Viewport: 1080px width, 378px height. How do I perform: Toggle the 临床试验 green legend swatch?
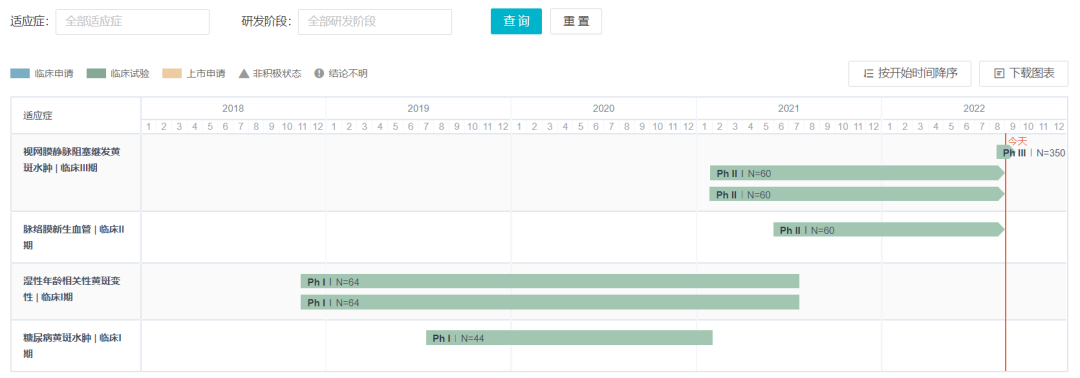(x=96, y=74)
